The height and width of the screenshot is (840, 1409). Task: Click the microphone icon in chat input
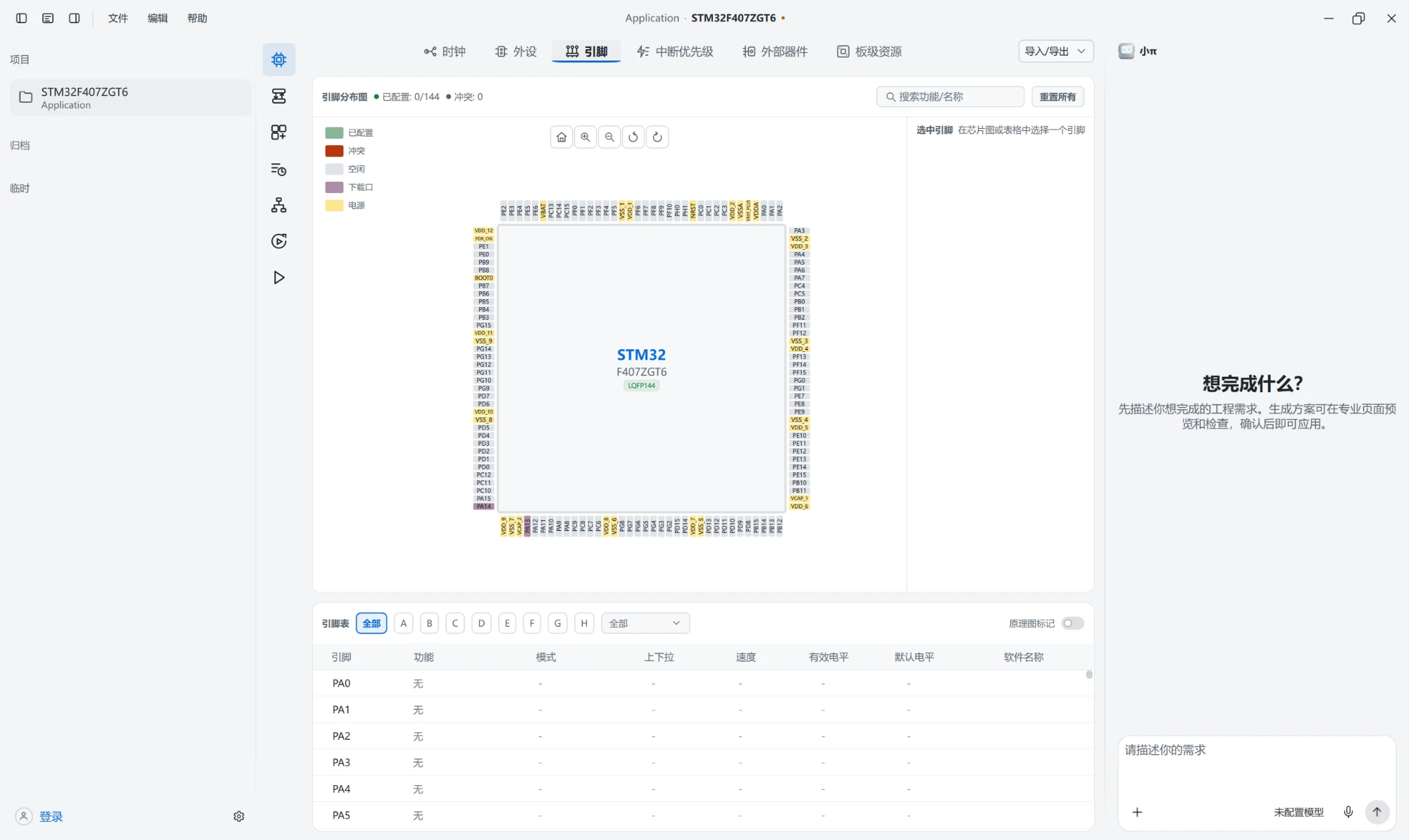(x=1348, y=812)
